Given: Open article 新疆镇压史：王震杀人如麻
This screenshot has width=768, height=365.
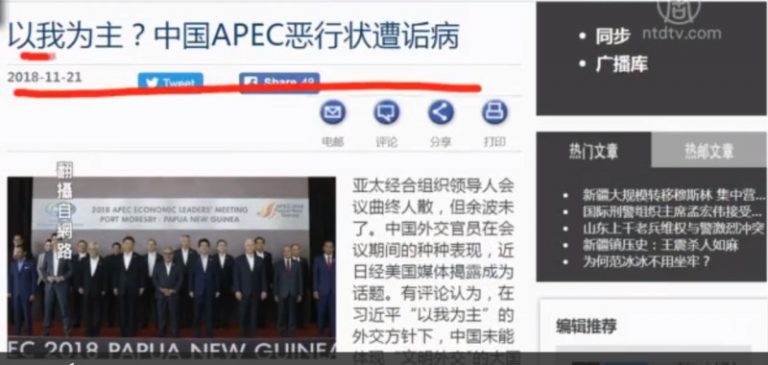Looking at the screenshot, I should [660, 245].
